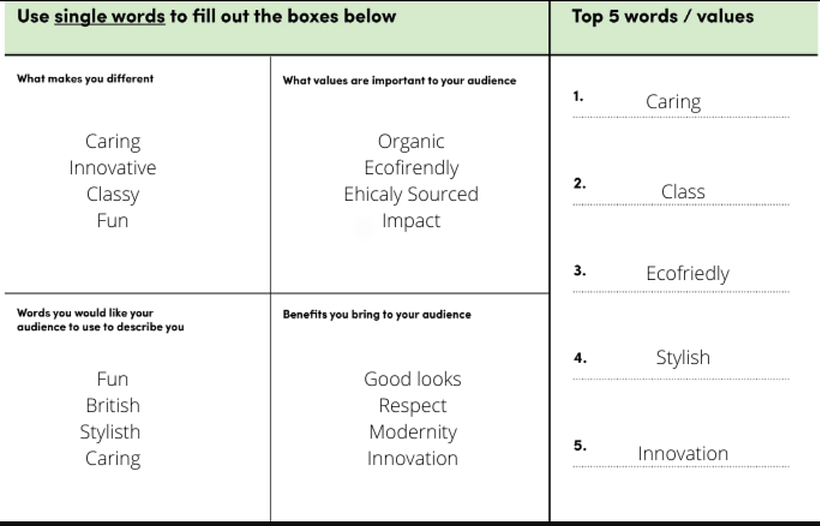Click the word Stylisth
This screenshot has height=526, width=820.
[110, 432]
